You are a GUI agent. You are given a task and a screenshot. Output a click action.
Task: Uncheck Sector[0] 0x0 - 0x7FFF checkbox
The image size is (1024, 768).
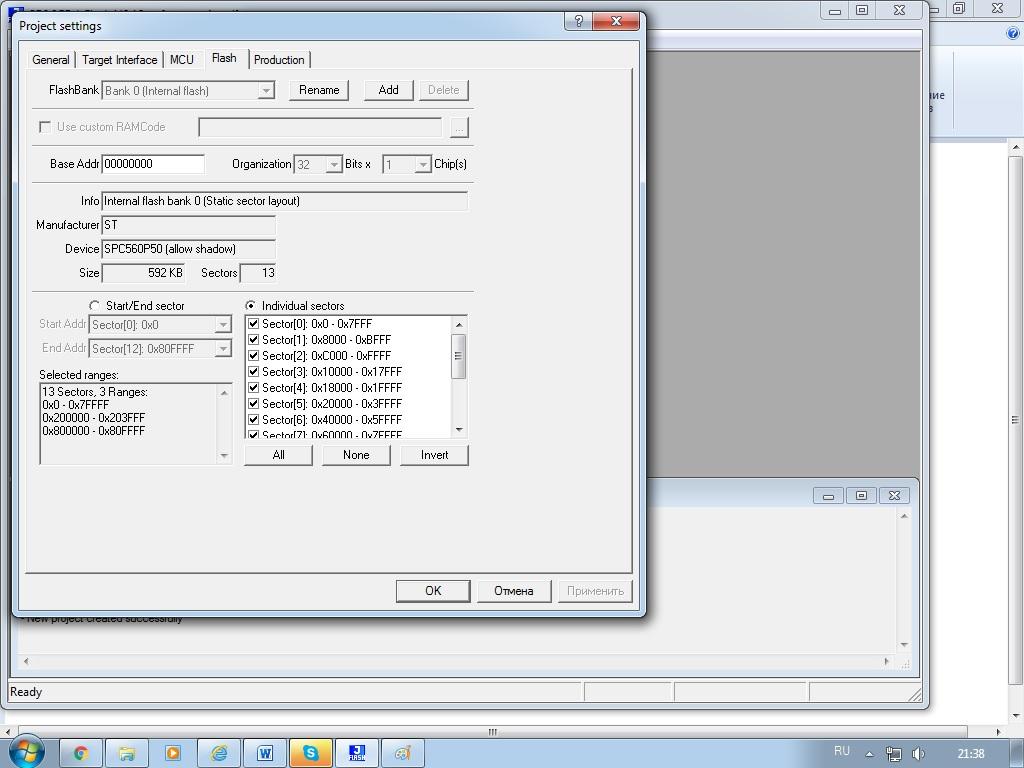tap(254, 324)
